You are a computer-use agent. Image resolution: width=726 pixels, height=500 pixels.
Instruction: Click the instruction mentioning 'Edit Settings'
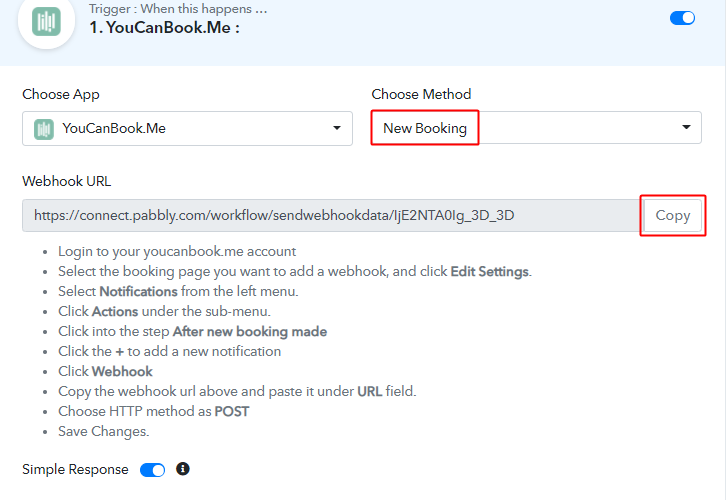coord(295,271)
